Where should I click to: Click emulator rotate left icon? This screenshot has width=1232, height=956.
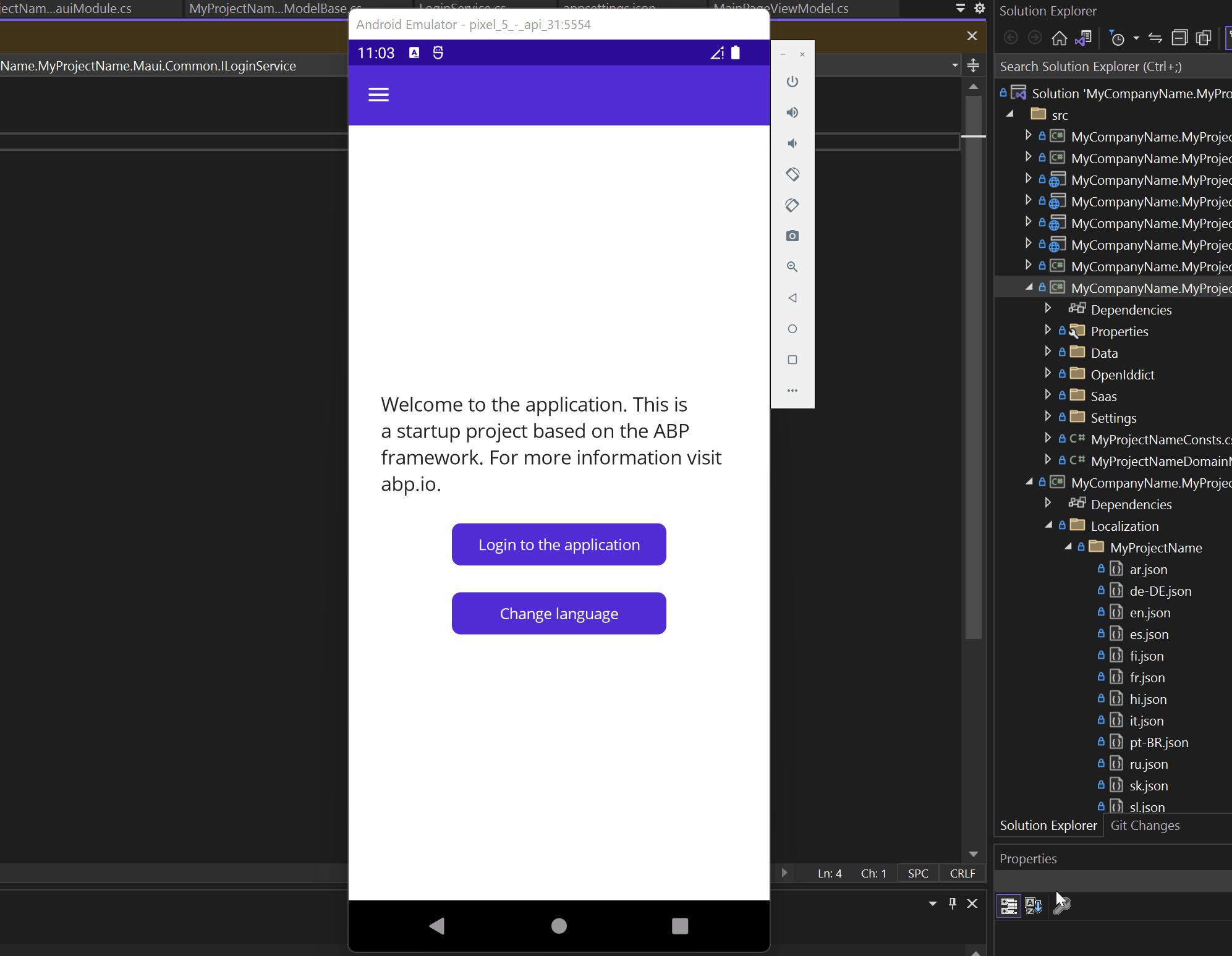click(x=792, y=174)
